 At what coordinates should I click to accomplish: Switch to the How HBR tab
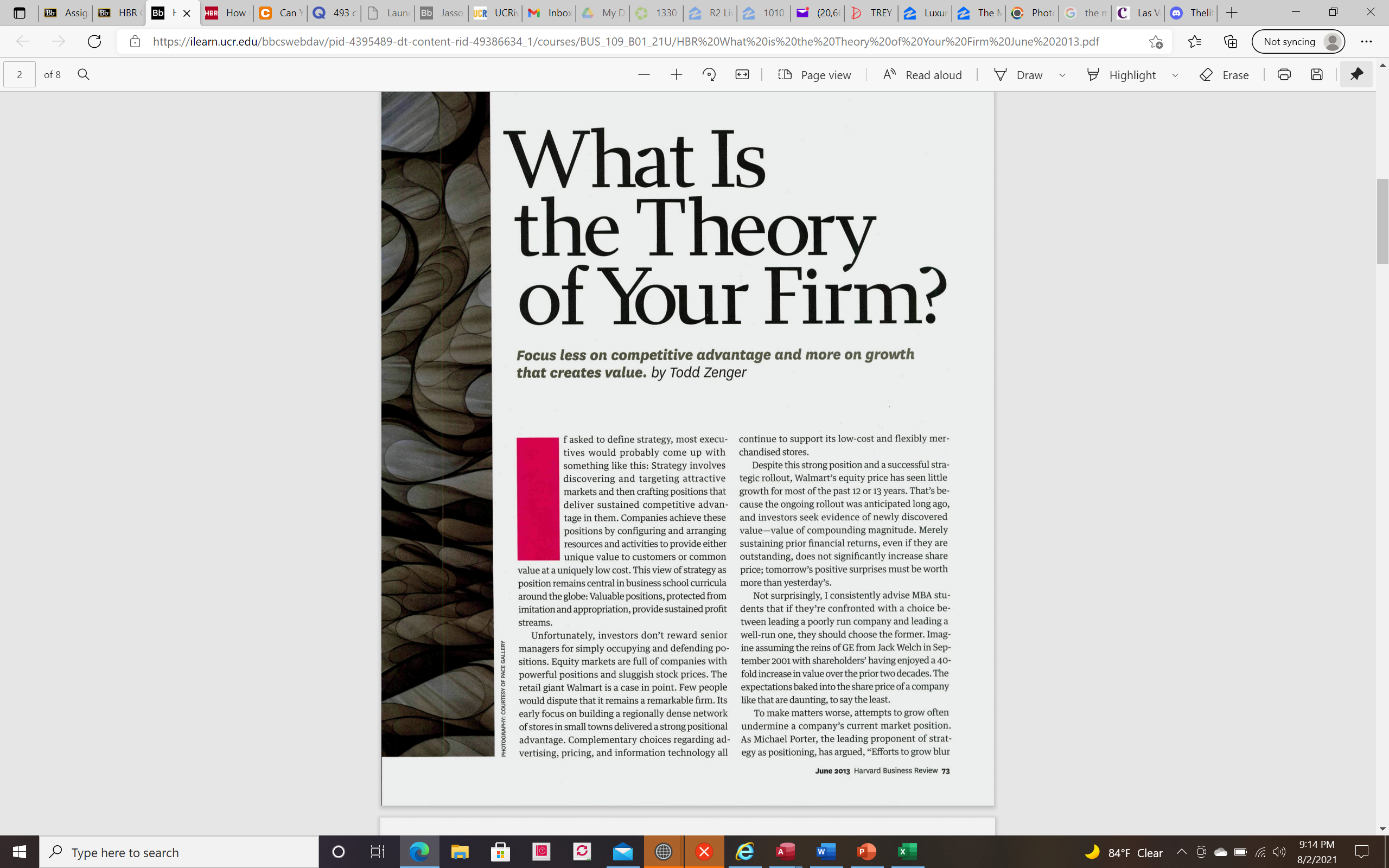pyautogui.click(x=226, y=12)
